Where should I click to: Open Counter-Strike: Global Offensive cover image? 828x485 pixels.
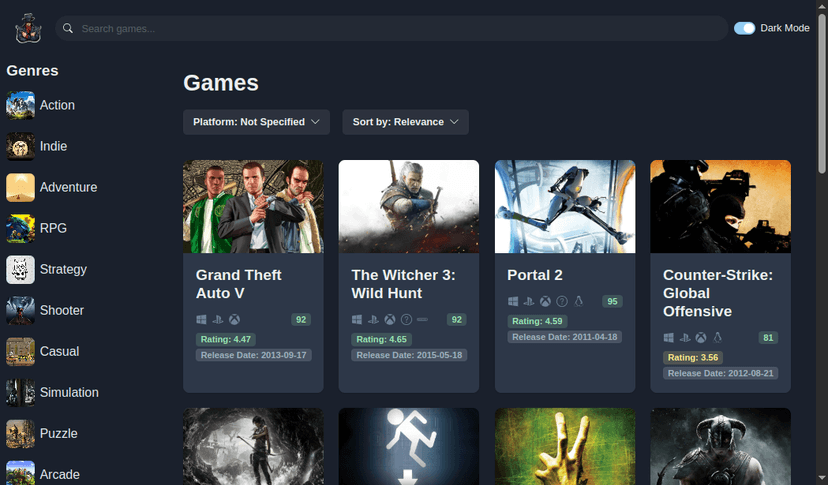click(721, 207)
